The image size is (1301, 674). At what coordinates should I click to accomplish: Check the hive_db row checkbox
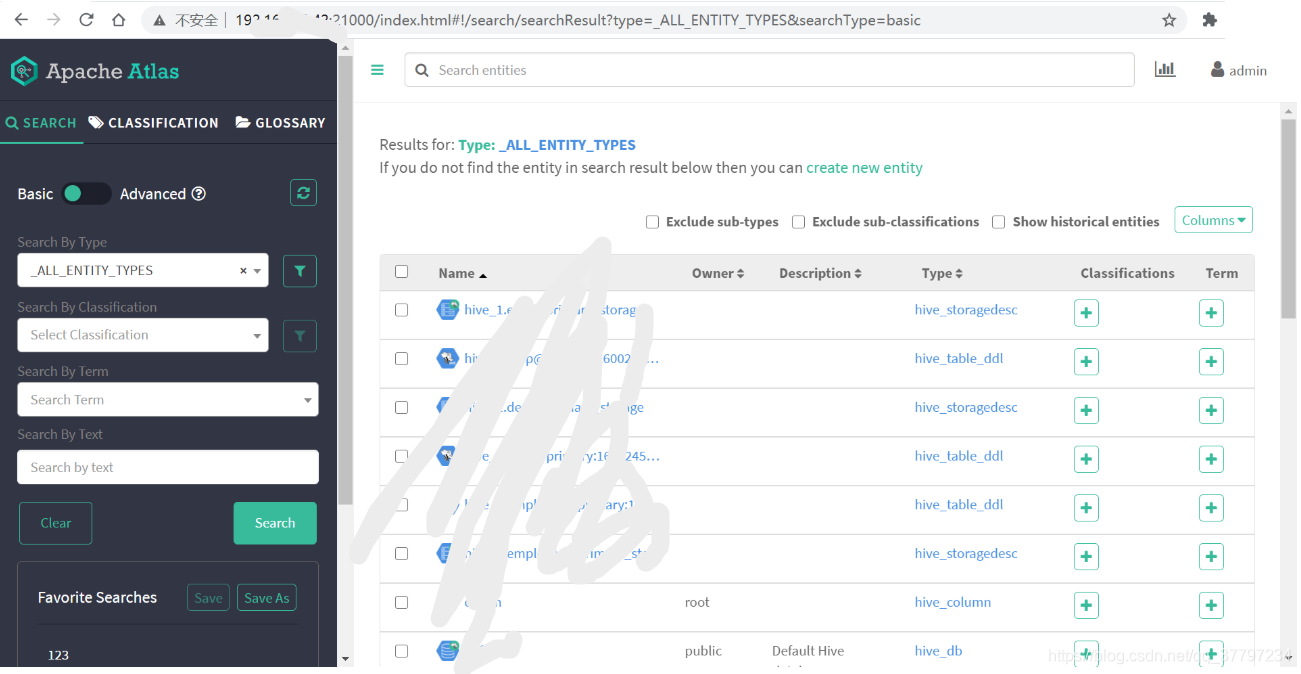pyautogui.click(x=402, y=651)
